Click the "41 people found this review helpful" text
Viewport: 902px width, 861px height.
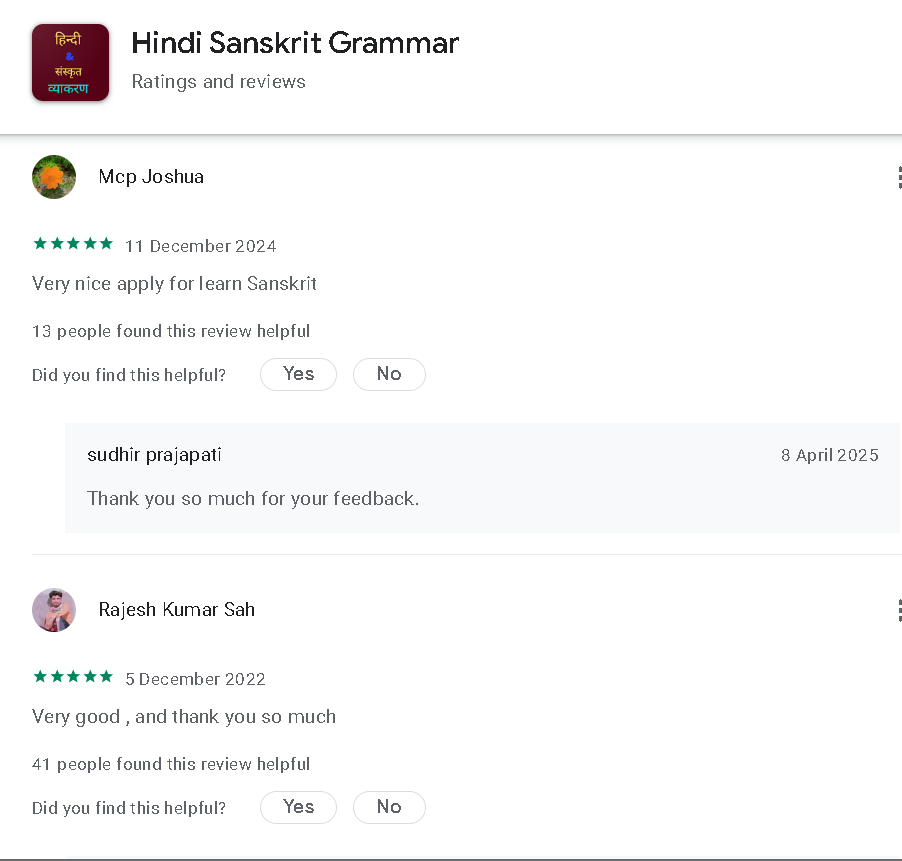click(171, 764)
